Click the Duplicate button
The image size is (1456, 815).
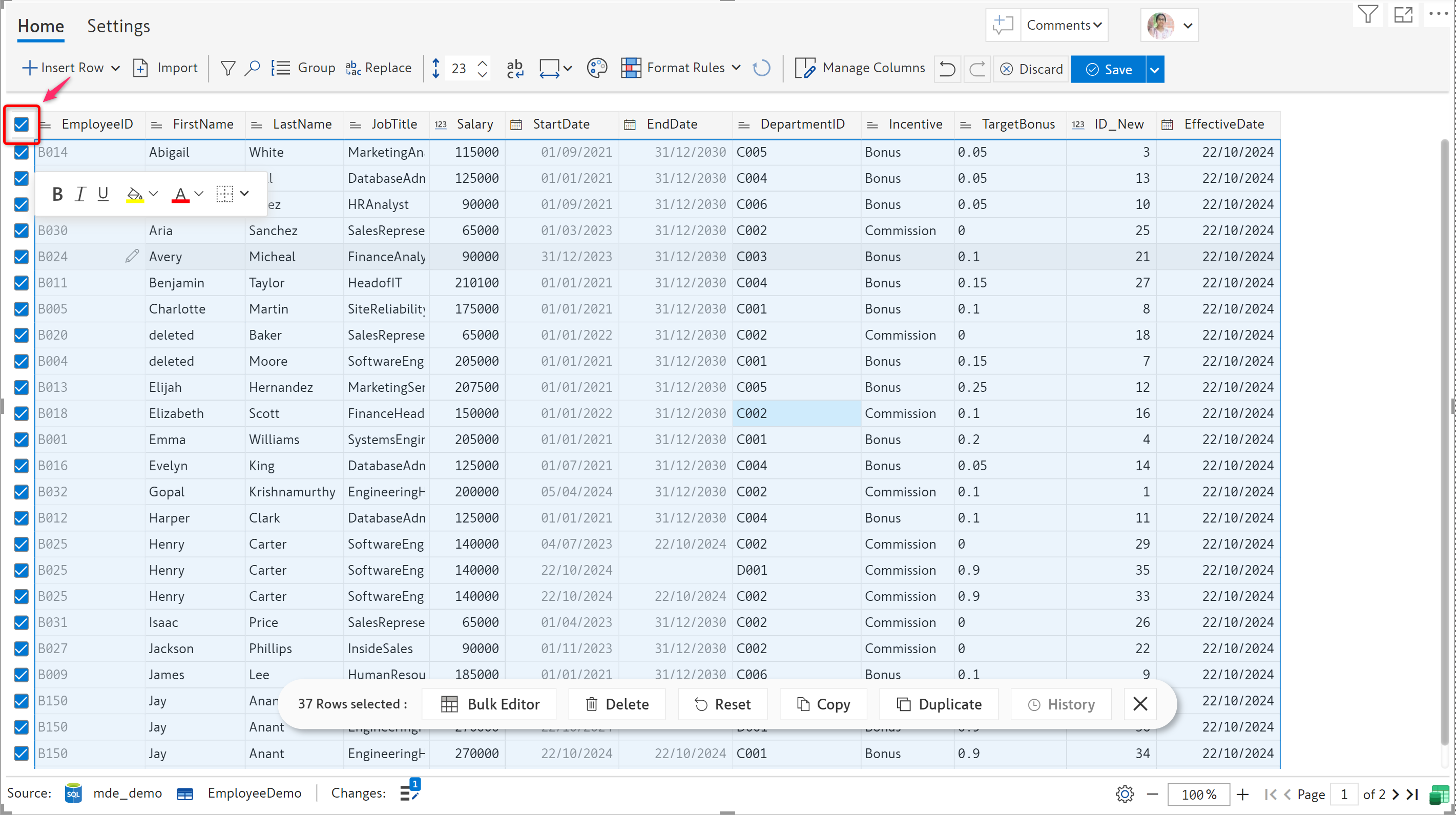point(939,704)
